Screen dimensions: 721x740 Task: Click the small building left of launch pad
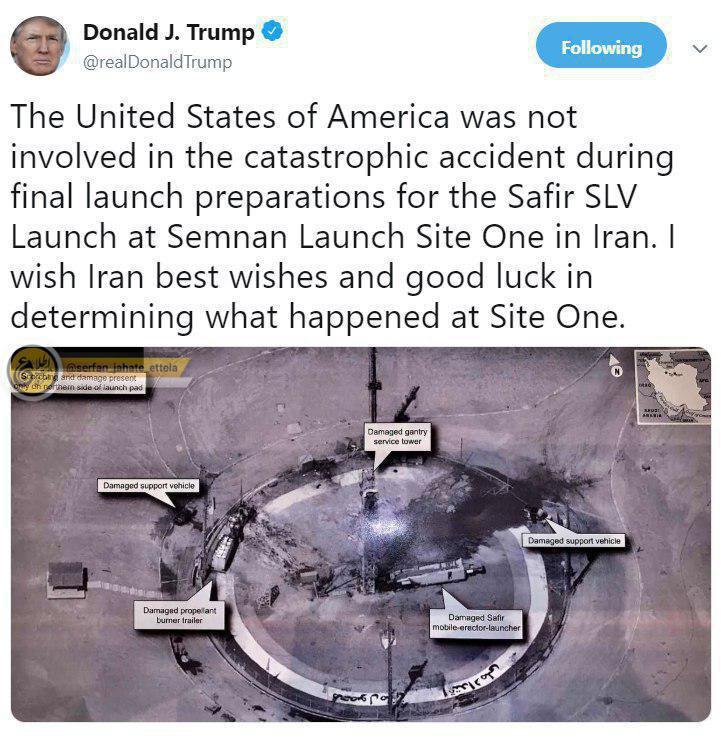[x=67, y=580]
